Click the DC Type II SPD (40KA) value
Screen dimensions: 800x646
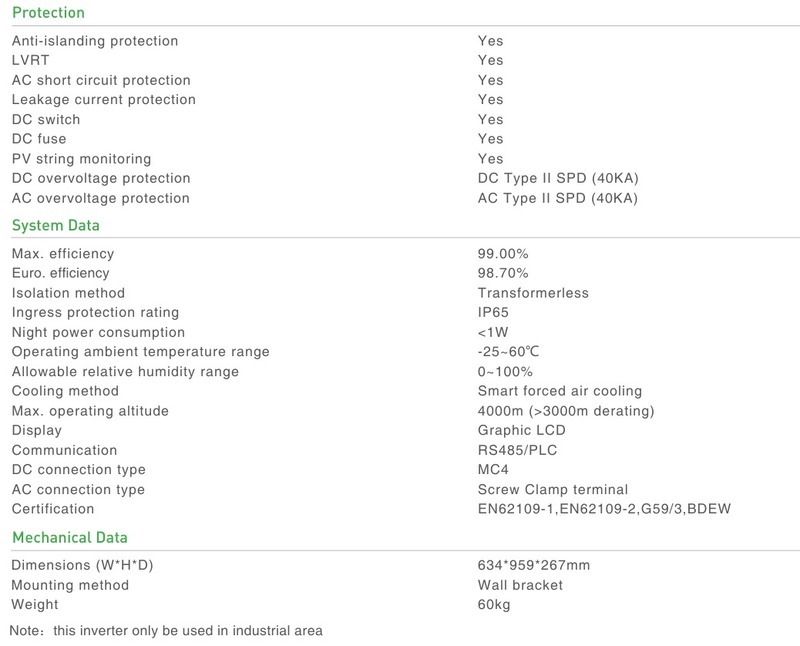click(x=558, y=179)
